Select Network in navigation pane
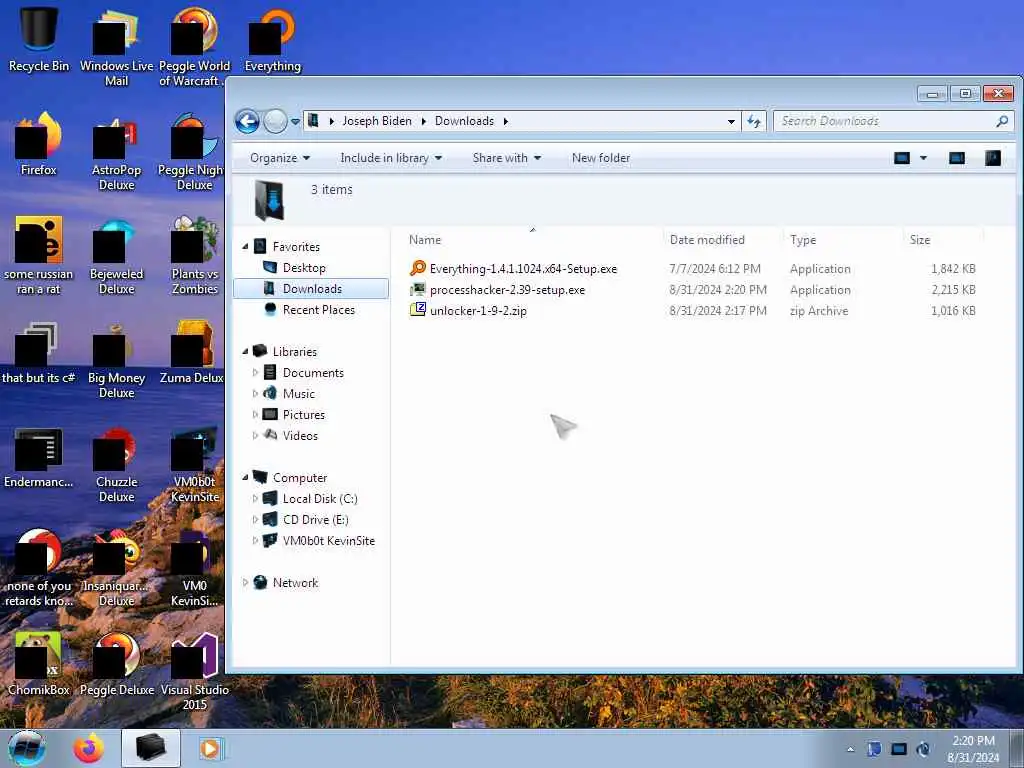Screen dimensions: 1024x768 coord(295,583)
